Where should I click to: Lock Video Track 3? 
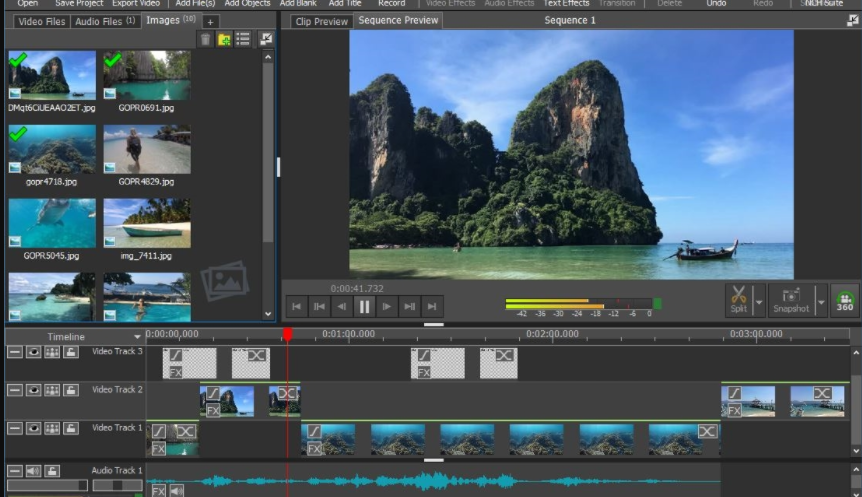(x=70, y=352)
